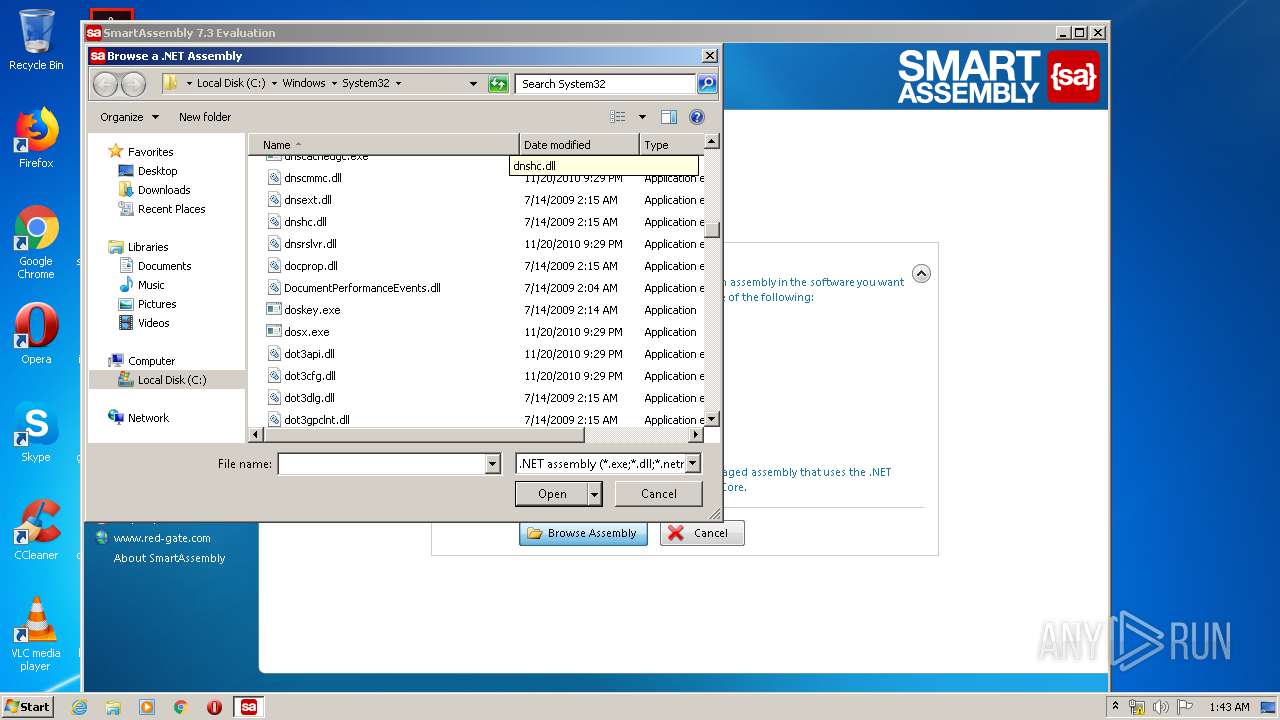Select Pictures library

[x=157, y=304]
